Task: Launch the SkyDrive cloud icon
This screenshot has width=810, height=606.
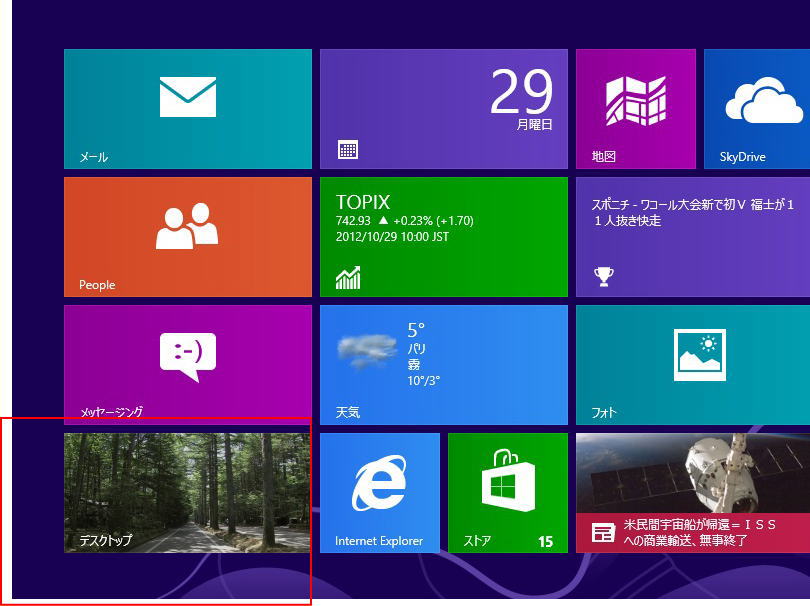Action: click(x=764, y=100)
